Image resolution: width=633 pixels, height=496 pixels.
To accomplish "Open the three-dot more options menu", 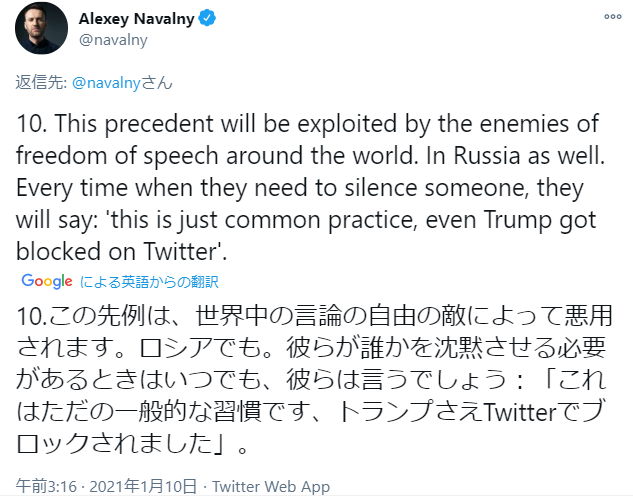I will pos(608,19).
